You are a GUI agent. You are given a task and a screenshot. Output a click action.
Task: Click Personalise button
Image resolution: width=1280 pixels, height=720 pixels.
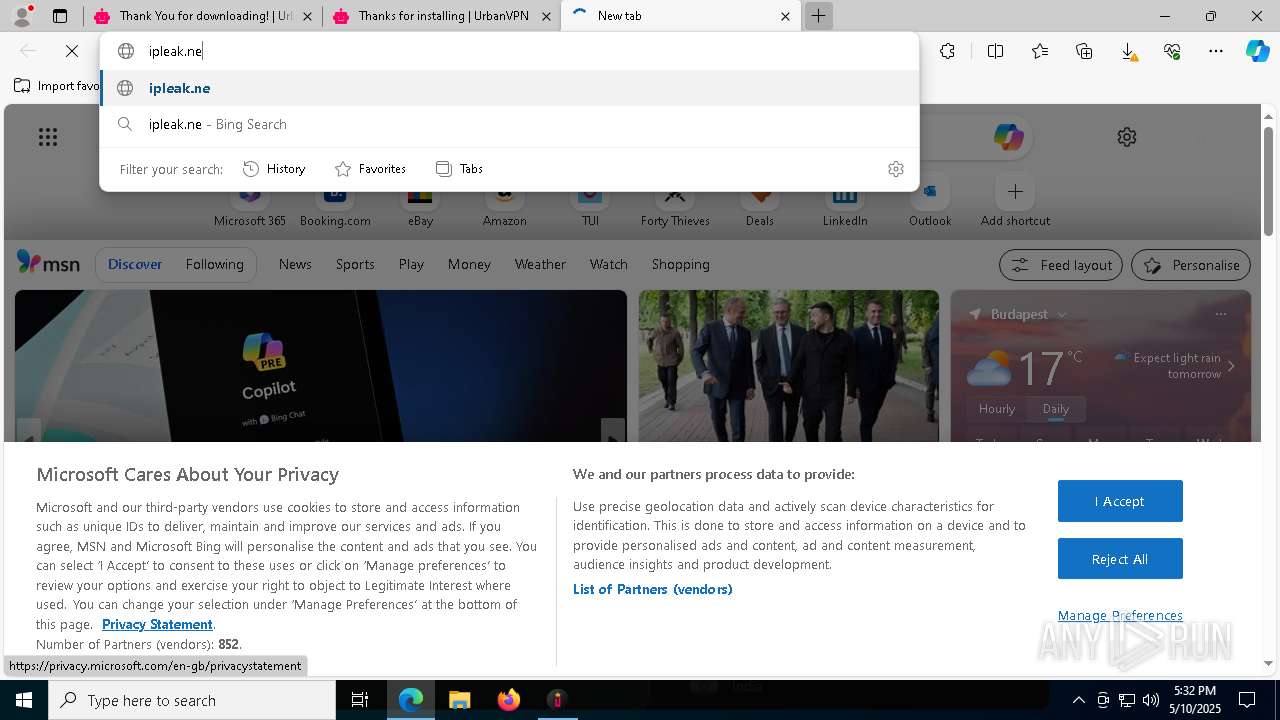[1191, 265]
